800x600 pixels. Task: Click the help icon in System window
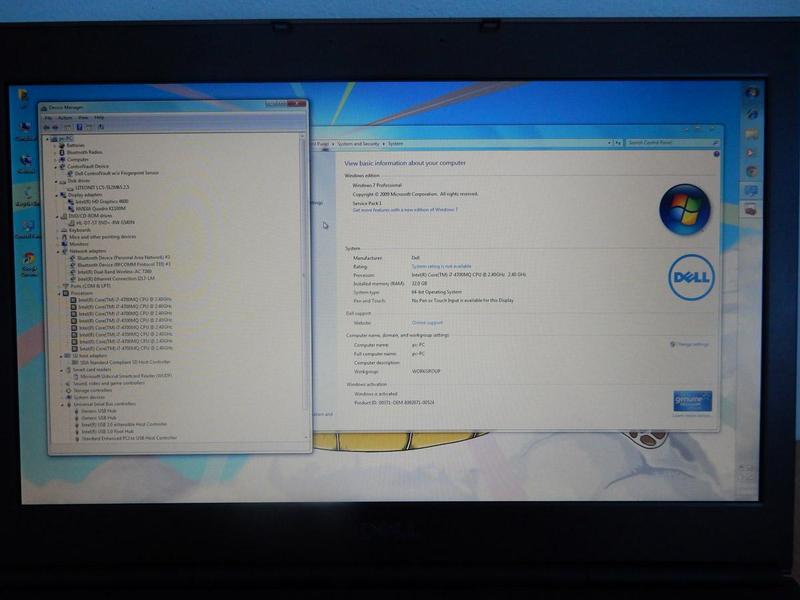[x=716, y=155]
